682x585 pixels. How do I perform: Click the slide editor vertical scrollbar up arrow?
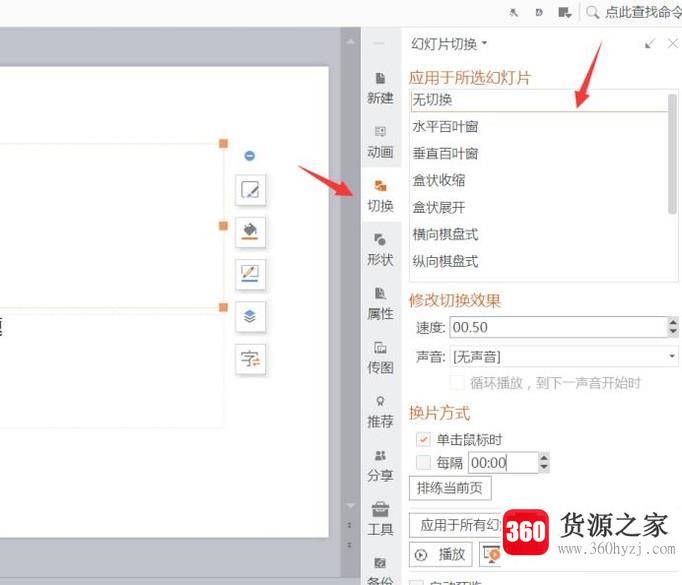click(x=351, y=42)
